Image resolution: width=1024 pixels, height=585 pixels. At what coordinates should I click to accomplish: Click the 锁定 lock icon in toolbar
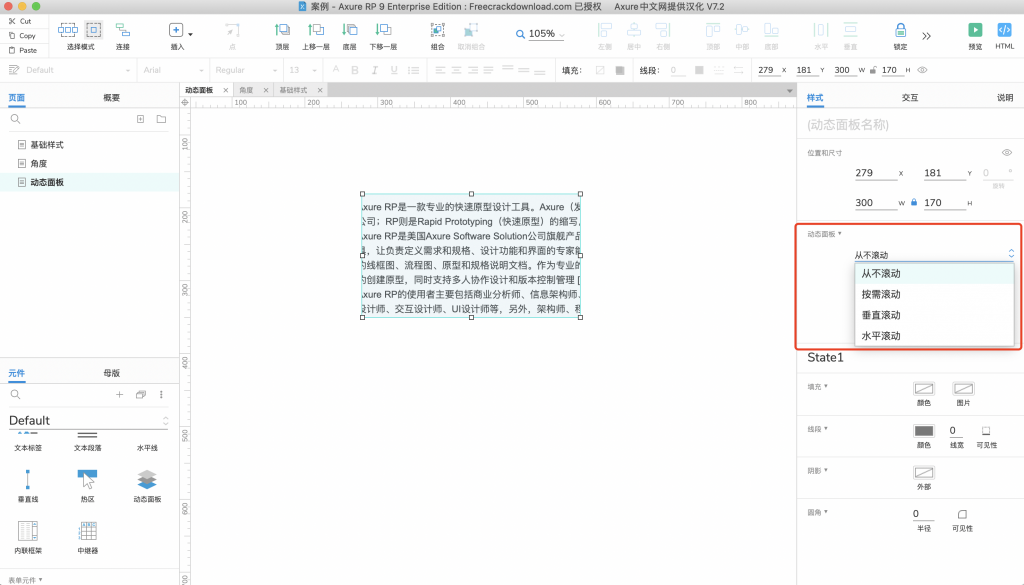[900, 30]
